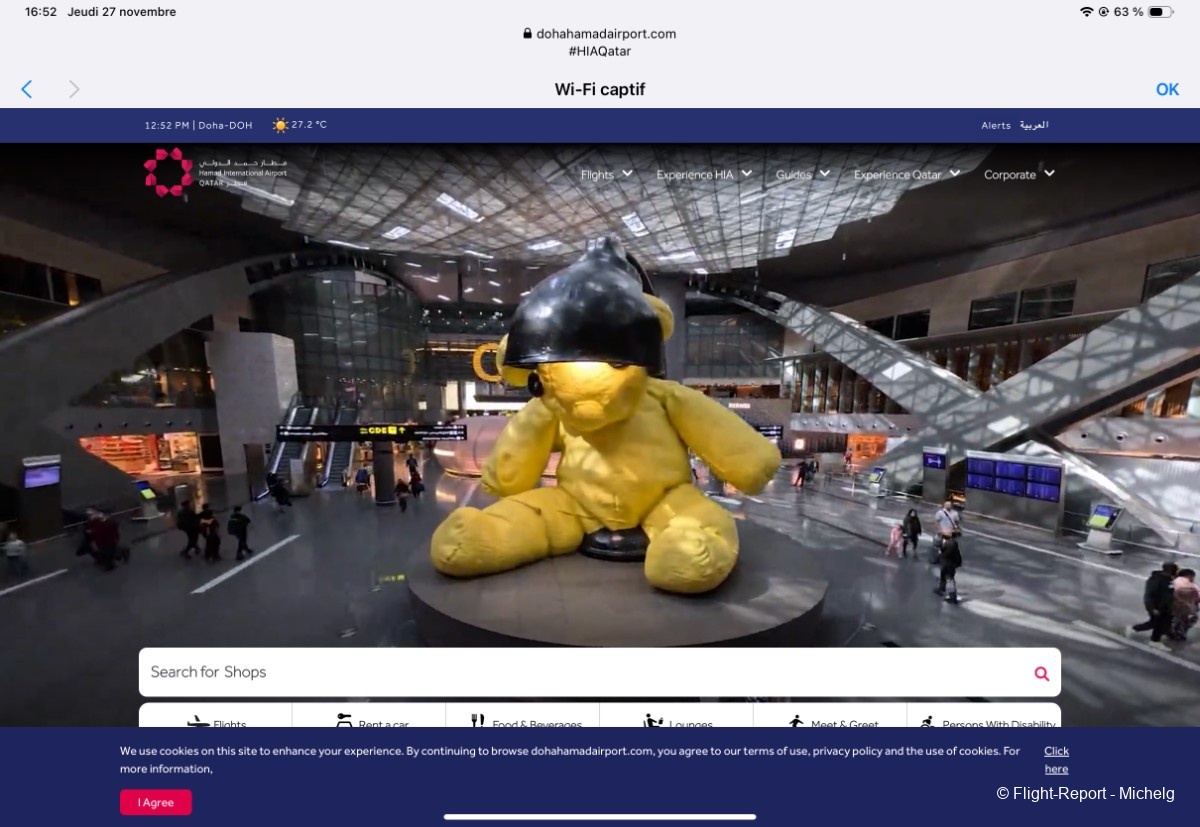Expand the Flights navigation menu
The image size is (1200, 827).
[606, 174]
